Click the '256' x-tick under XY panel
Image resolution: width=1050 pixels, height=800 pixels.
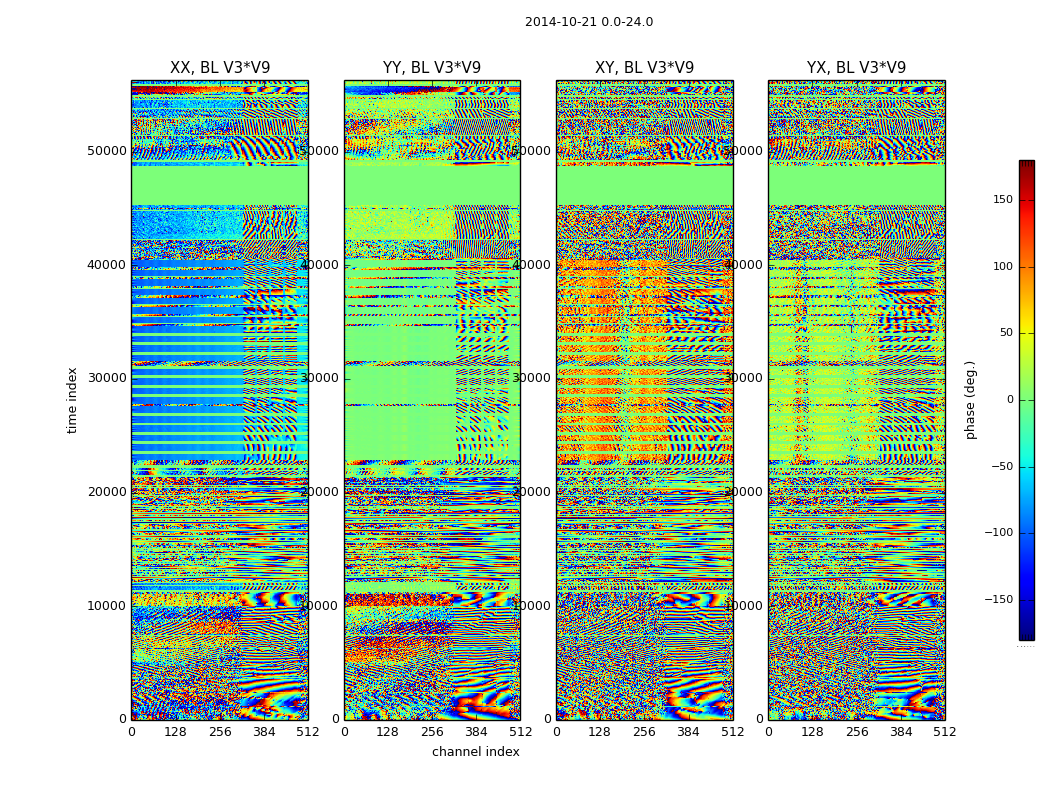(x=644, y=732)
